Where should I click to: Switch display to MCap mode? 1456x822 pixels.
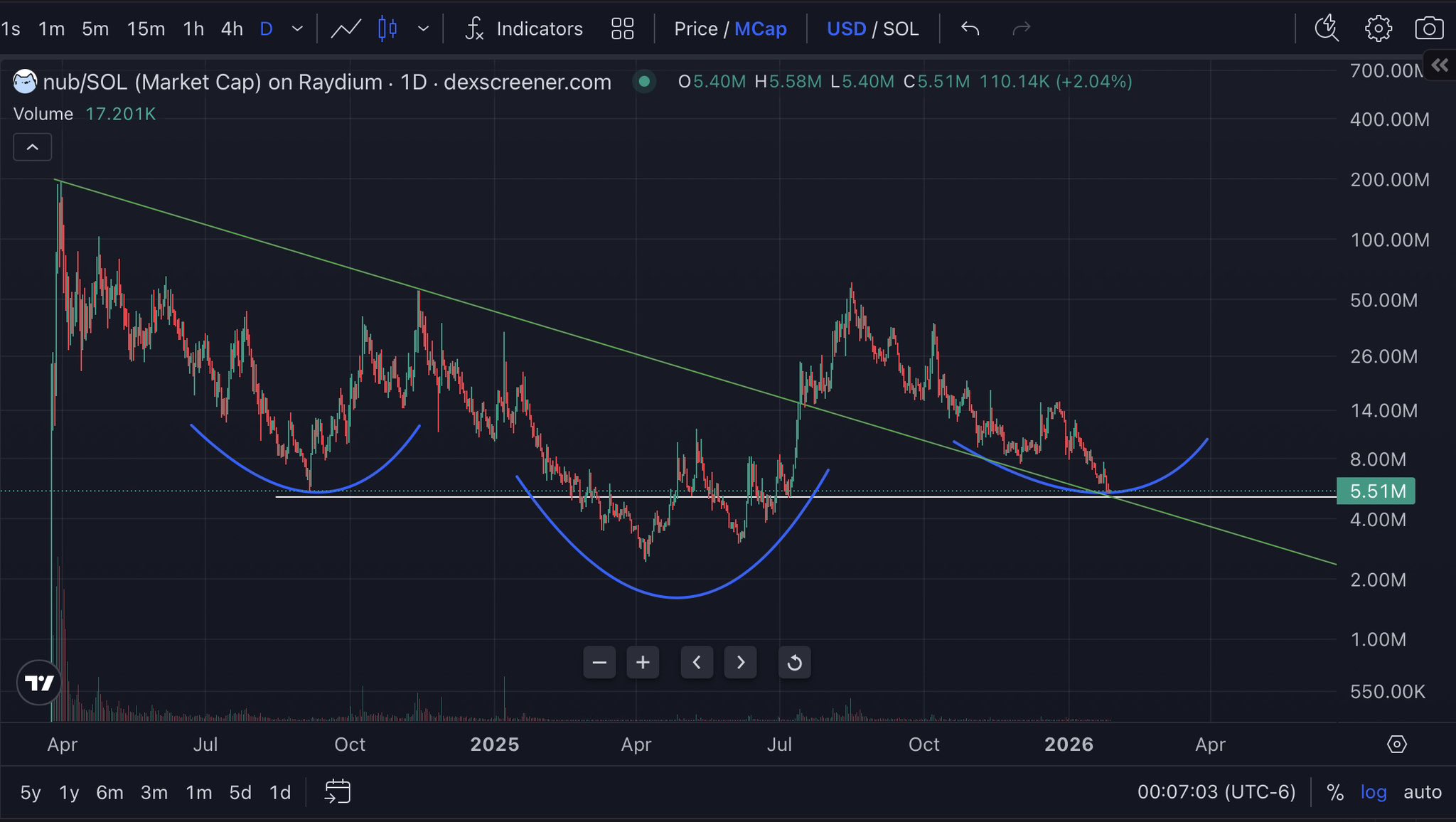point(760,28)
